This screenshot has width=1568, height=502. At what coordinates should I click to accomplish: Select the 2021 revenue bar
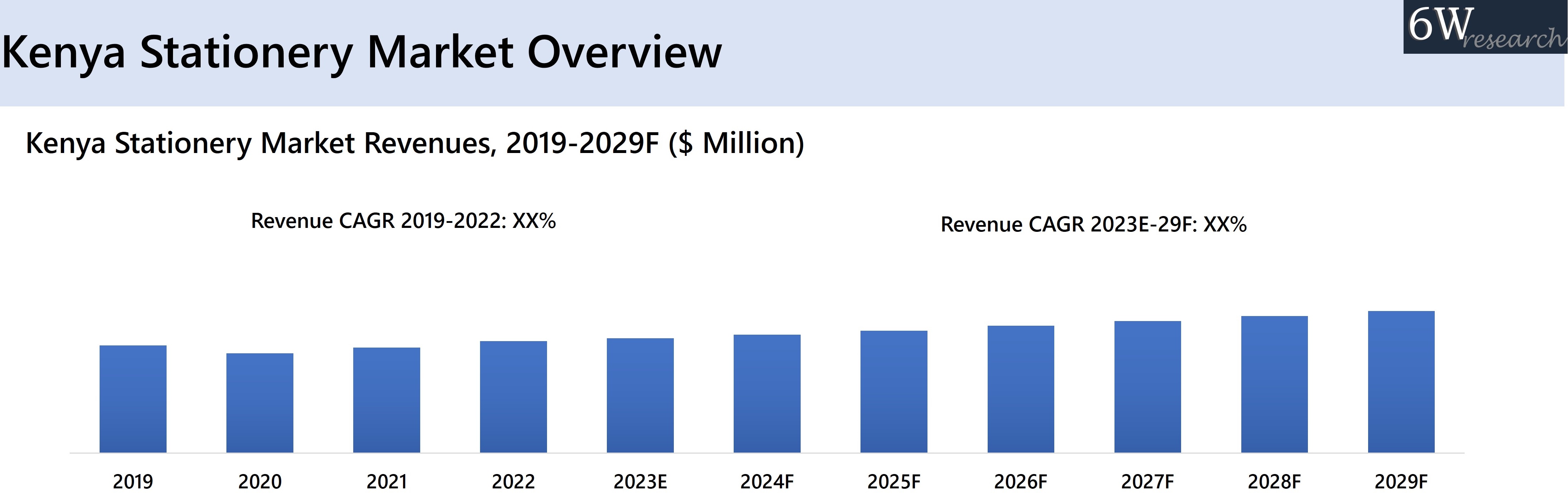387,400
